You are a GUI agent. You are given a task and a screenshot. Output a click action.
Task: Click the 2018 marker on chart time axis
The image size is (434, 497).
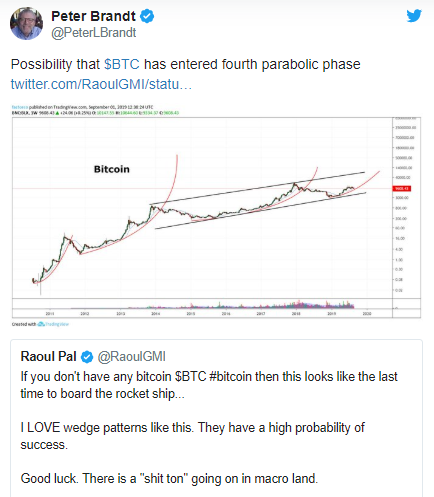pos(296,314)
